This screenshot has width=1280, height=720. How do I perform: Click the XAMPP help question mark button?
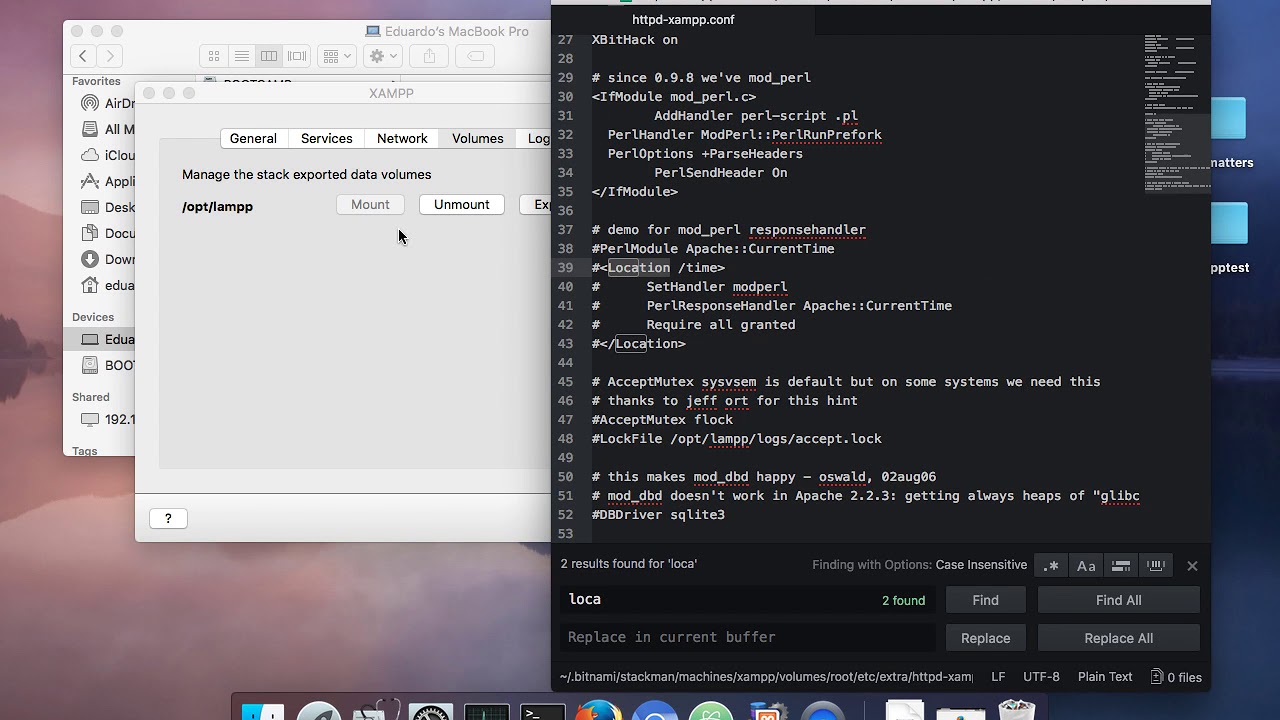click(168, 518)
